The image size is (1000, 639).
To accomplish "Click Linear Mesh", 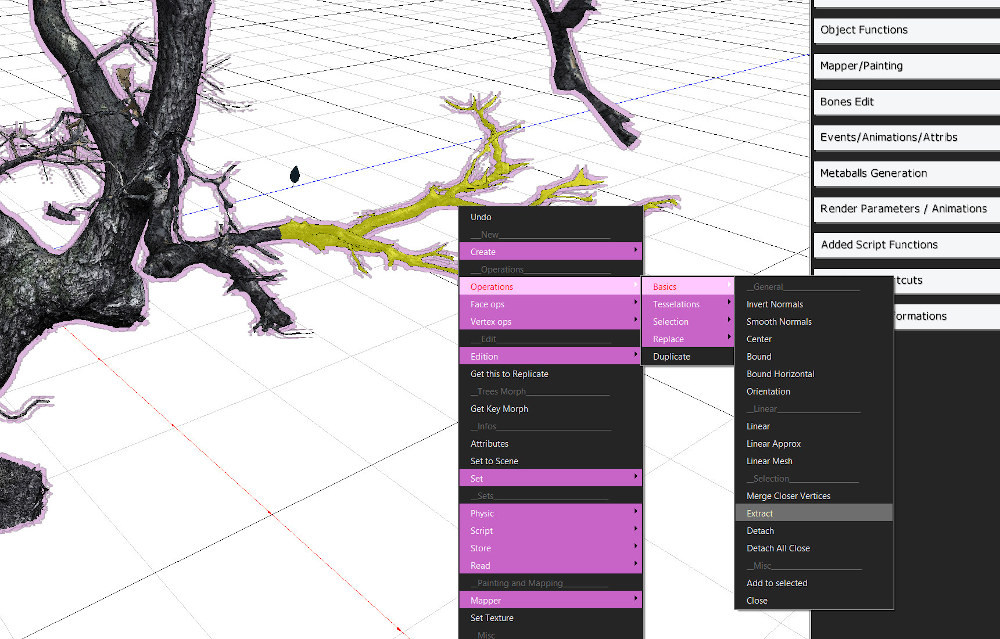I will (x=814, y=461).
